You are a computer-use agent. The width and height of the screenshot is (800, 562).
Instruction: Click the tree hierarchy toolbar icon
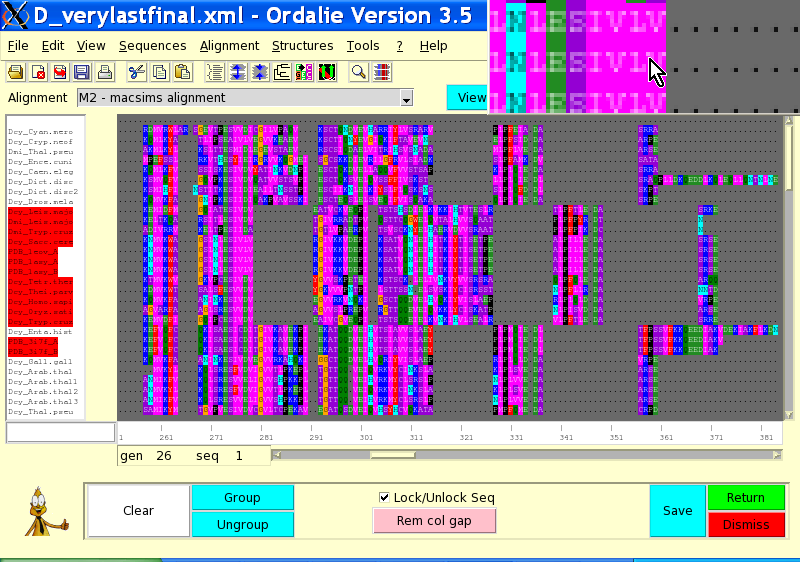click(x=282, y=72)
